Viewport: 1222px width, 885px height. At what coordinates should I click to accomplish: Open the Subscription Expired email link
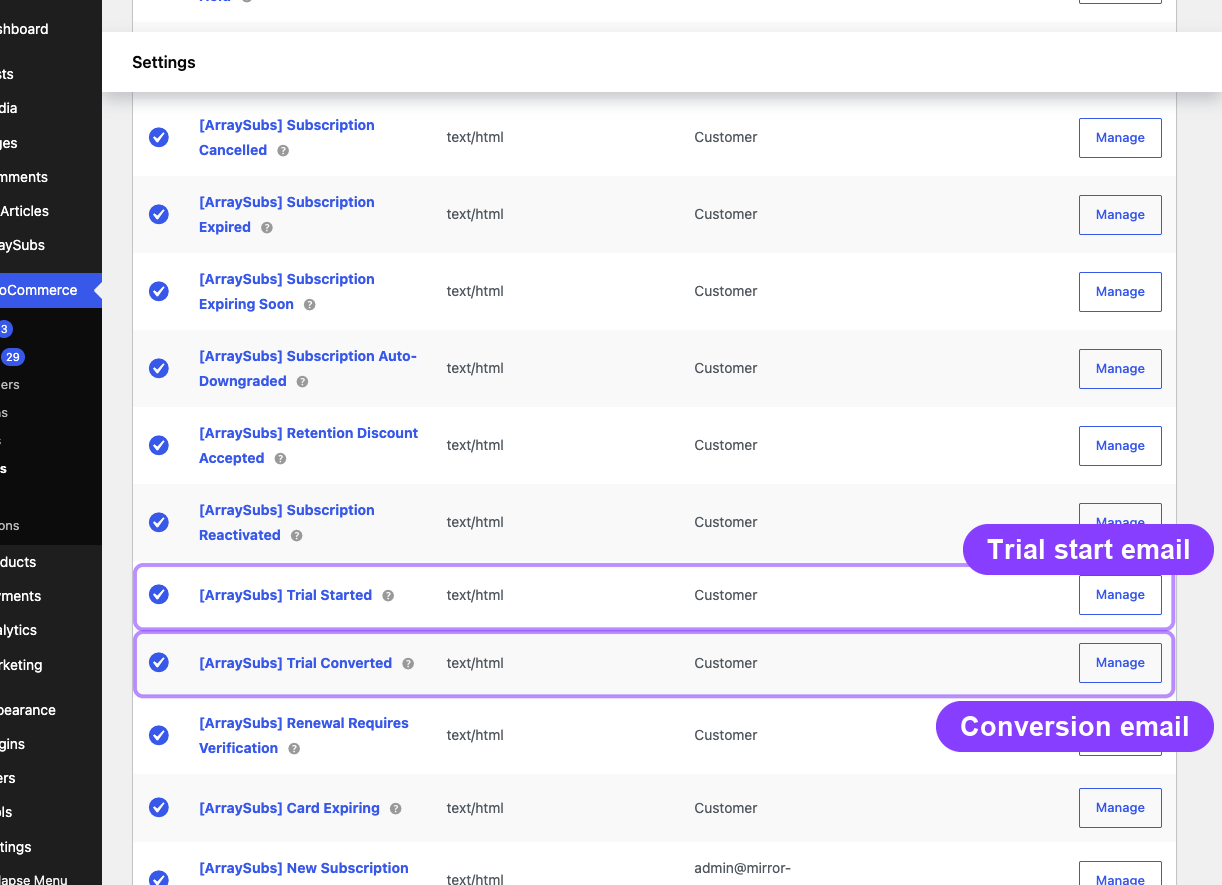[x=286, y=215]
